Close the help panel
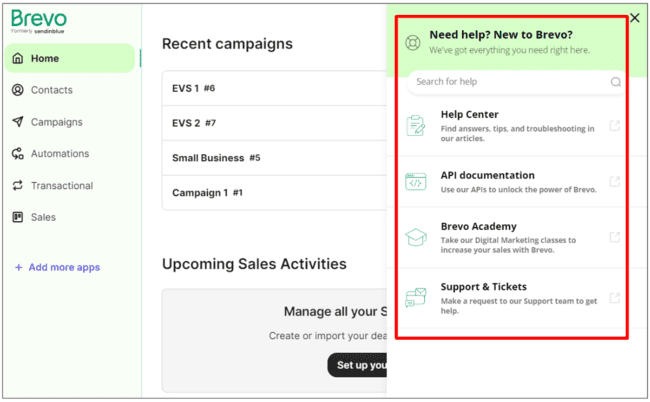The width and height of the screenshot is (650, 402). tap(635, 18)
